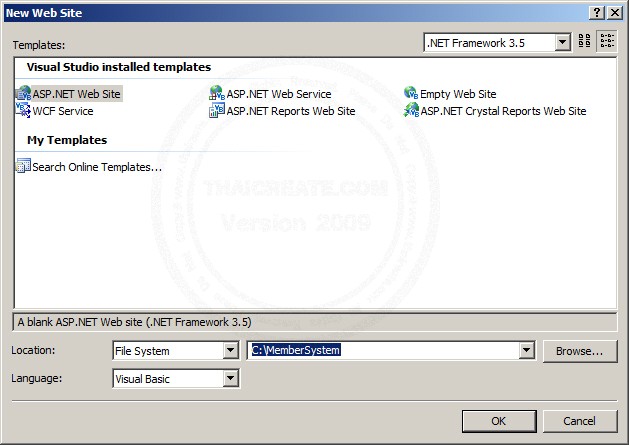Select the ASP.NET Web Site template icon

coord(23,93)
